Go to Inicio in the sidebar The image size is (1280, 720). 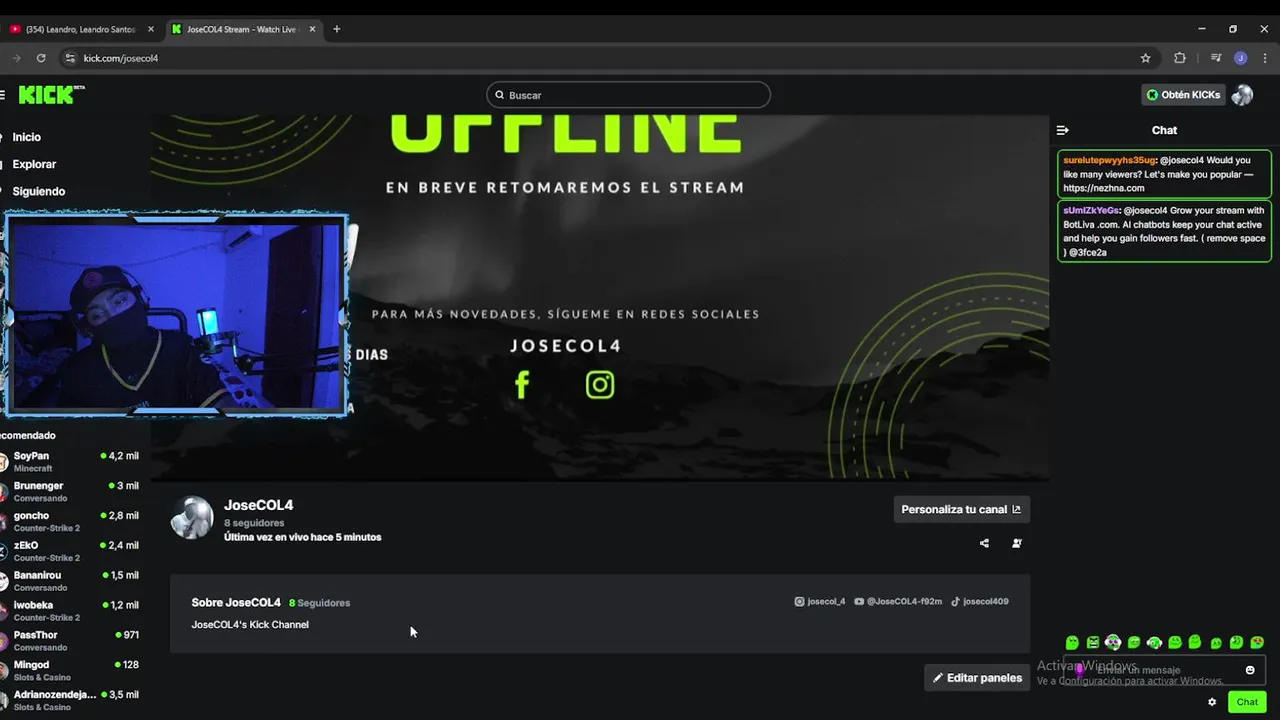click(27, 137)
